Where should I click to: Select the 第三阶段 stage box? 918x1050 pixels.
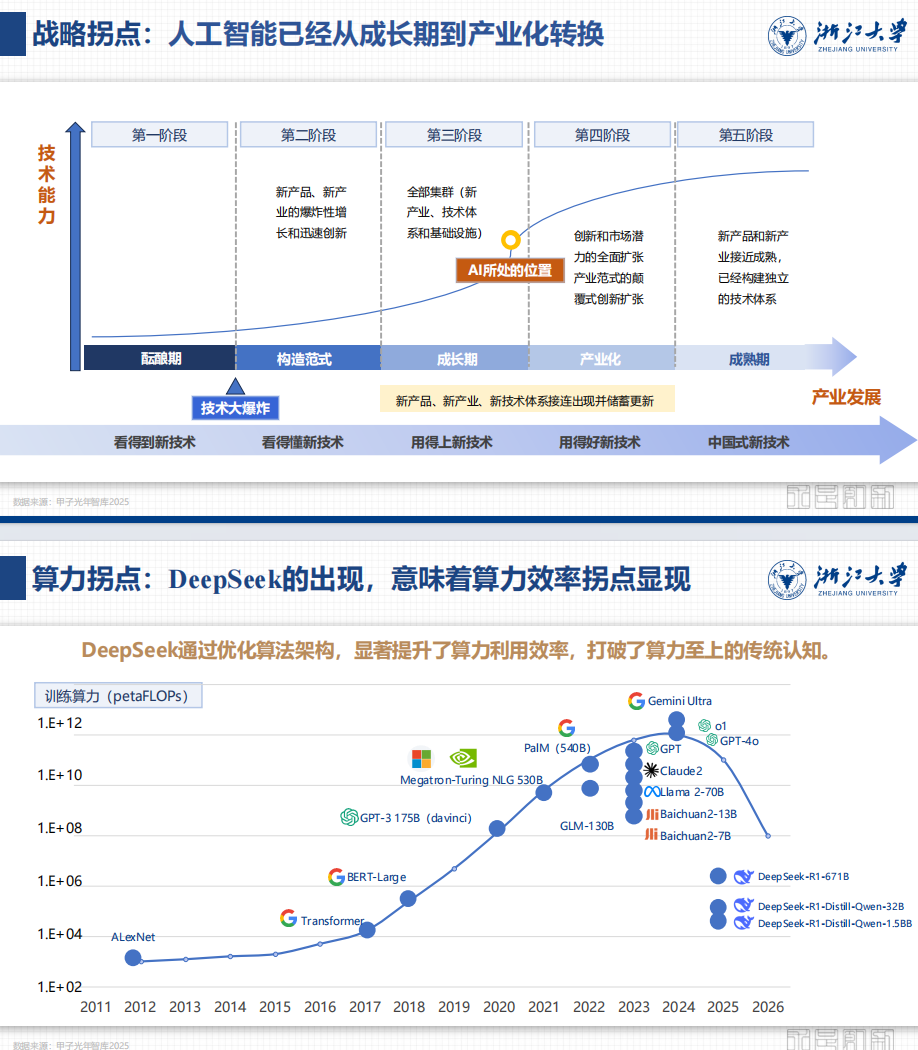(454, 135)
